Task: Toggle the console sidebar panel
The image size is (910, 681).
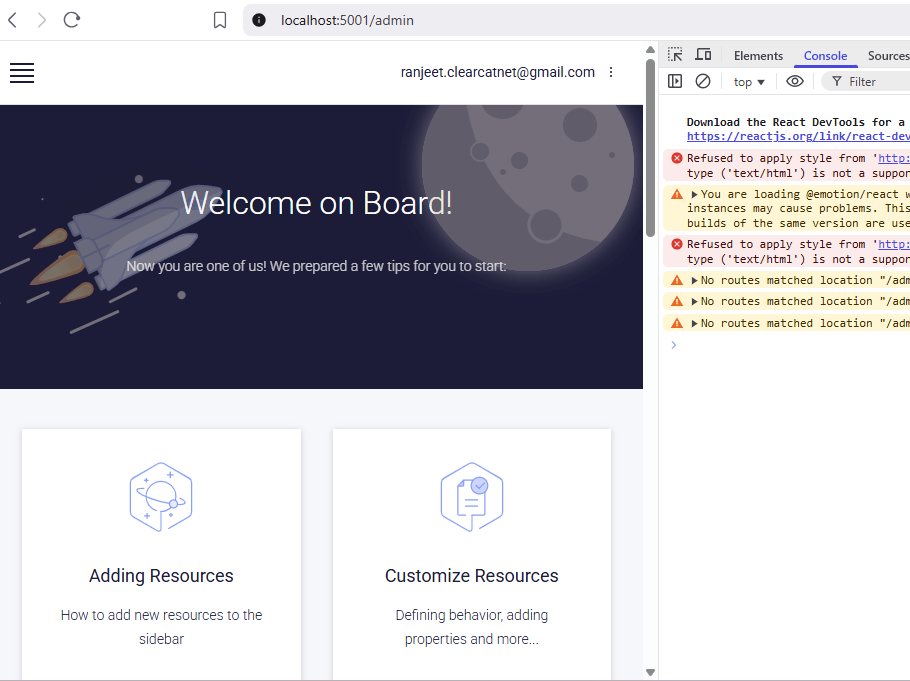Action: pos(676,81)
